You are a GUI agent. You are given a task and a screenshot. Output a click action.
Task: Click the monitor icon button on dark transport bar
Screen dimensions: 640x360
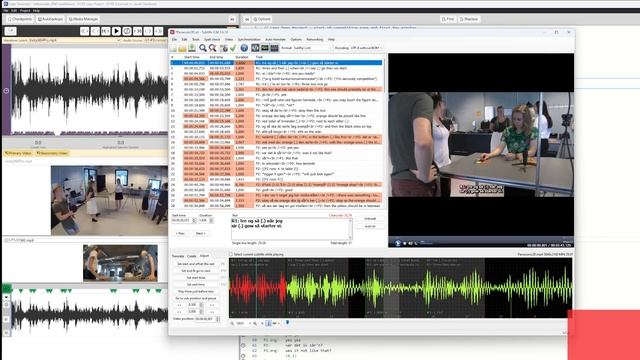[11, 31]
